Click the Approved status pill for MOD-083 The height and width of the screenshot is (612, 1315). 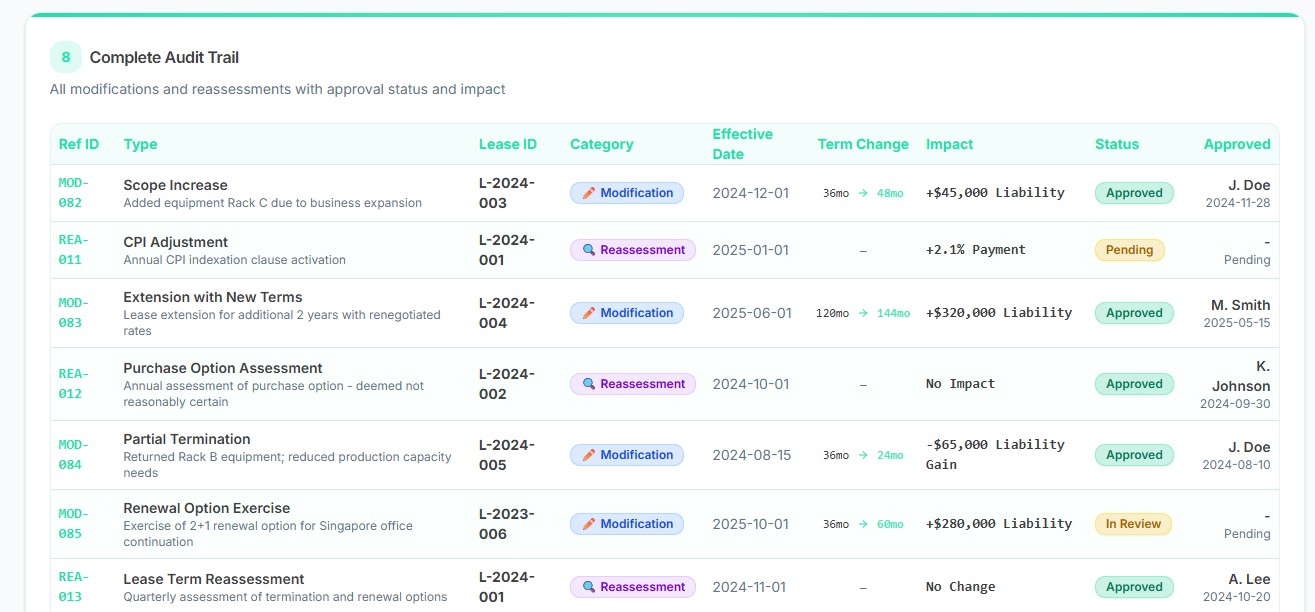1134,313
